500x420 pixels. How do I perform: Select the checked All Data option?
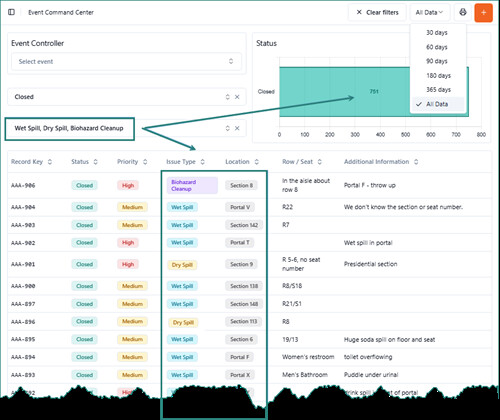438,104
